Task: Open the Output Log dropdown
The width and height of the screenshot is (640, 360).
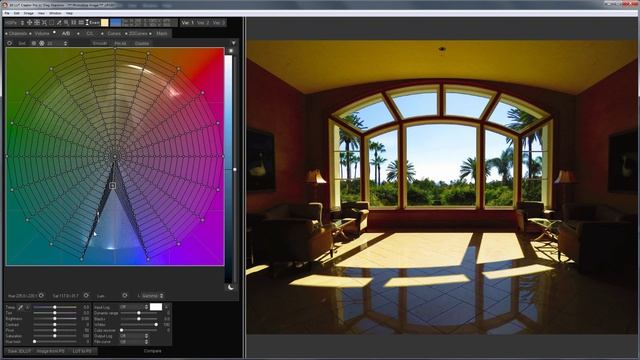Action: tap(134, 336)
